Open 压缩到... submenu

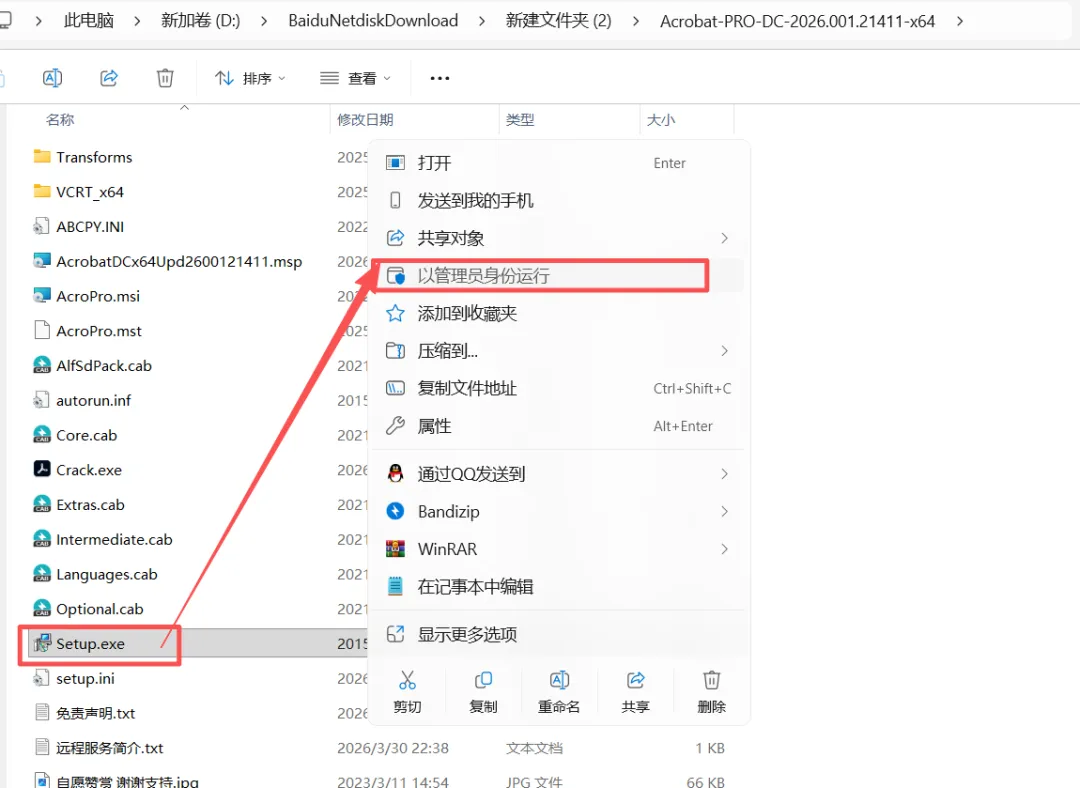[559, 351]
